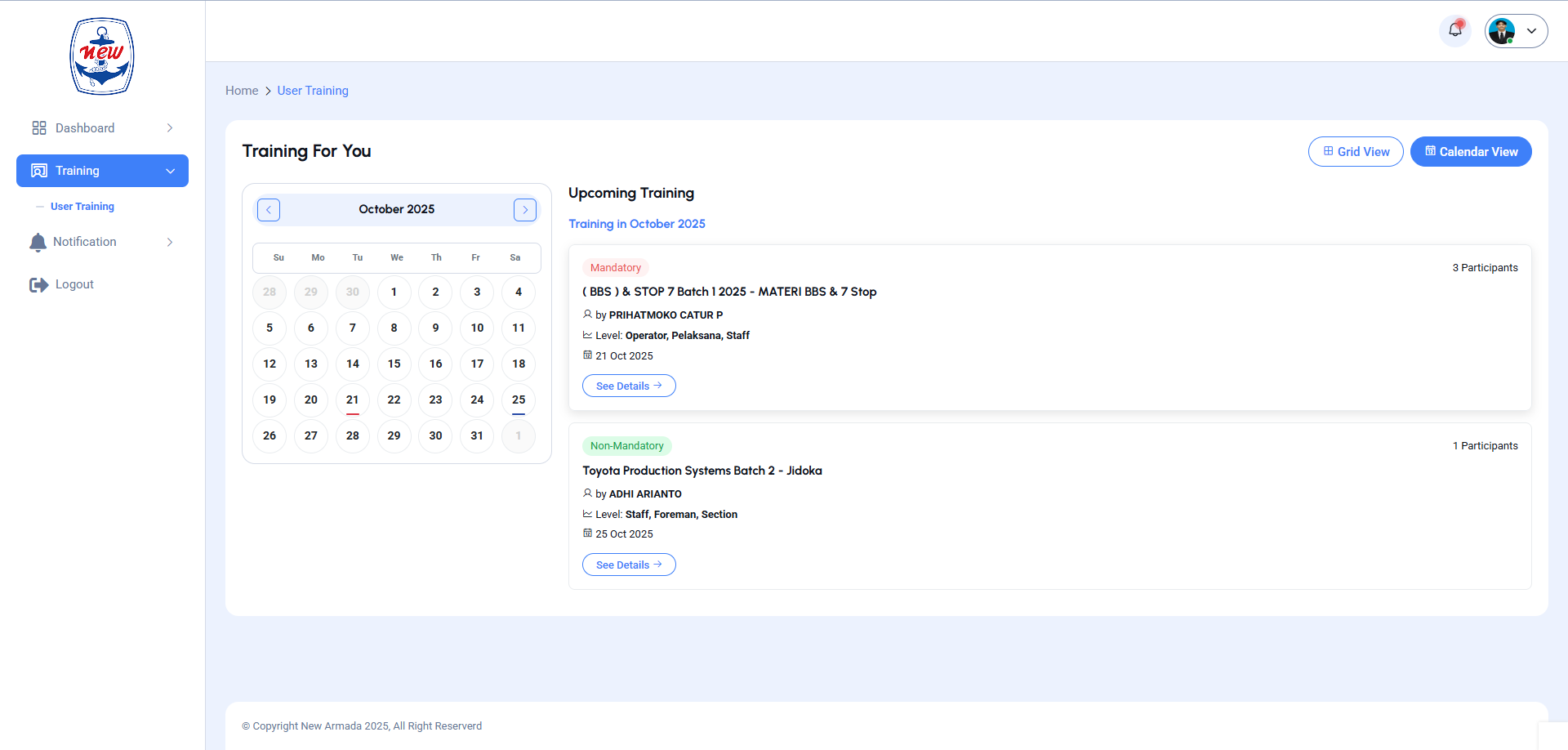Click the Mandatory badge
The width and height of the screenshot is (1568, 750).
(616, 268)
